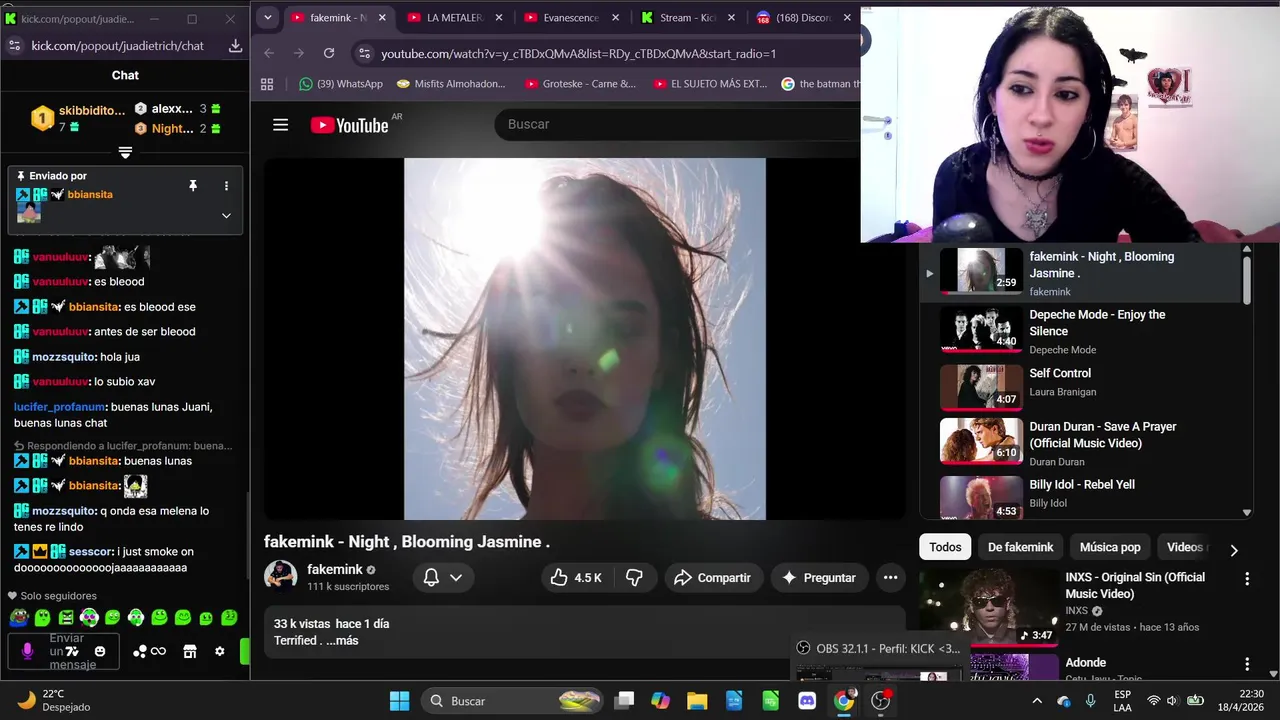
Task: Open chat settings gear in Kick chat
Action: point(220,652)
